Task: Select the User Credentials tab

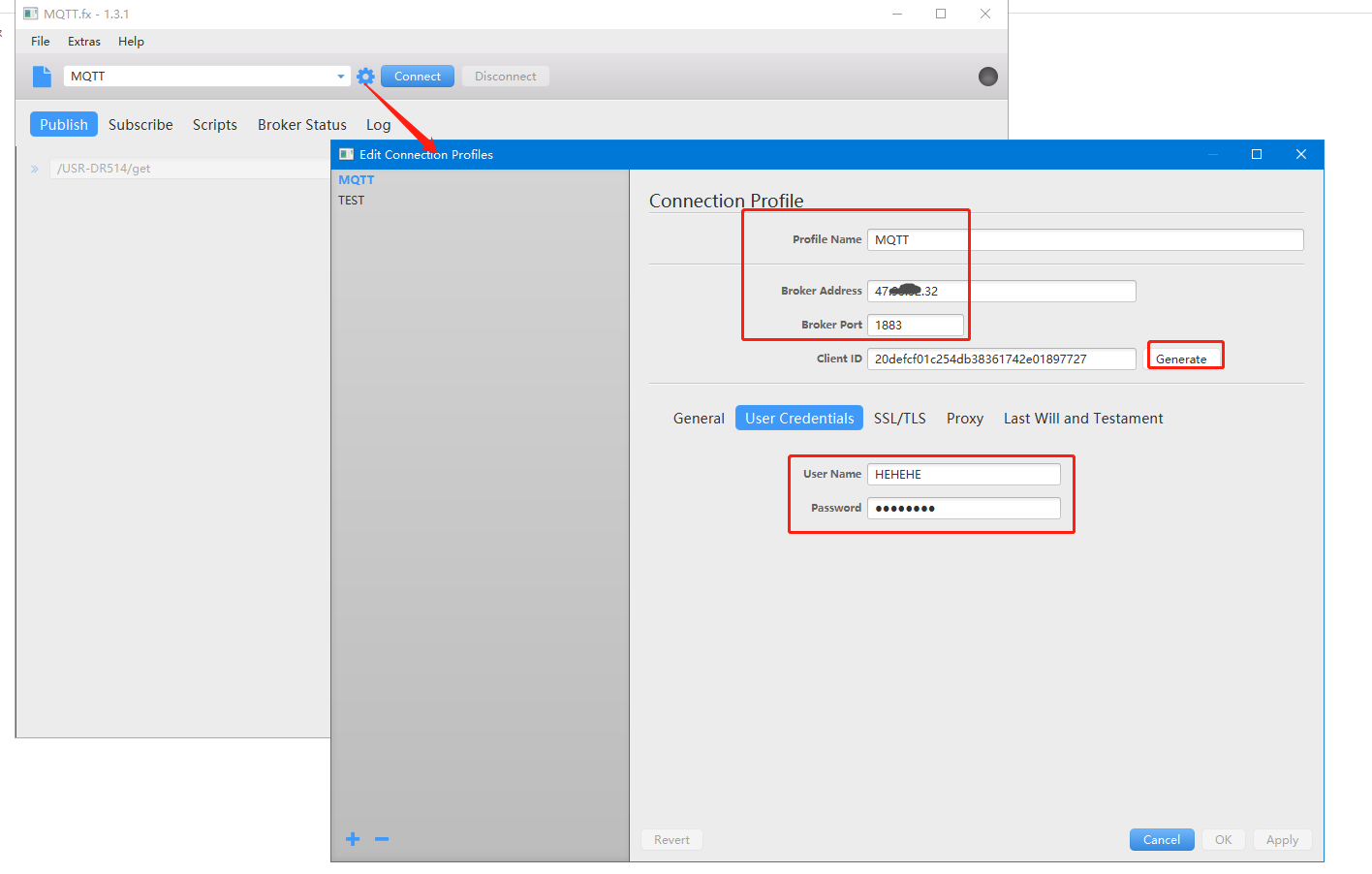Action: [x=799, y=418]
